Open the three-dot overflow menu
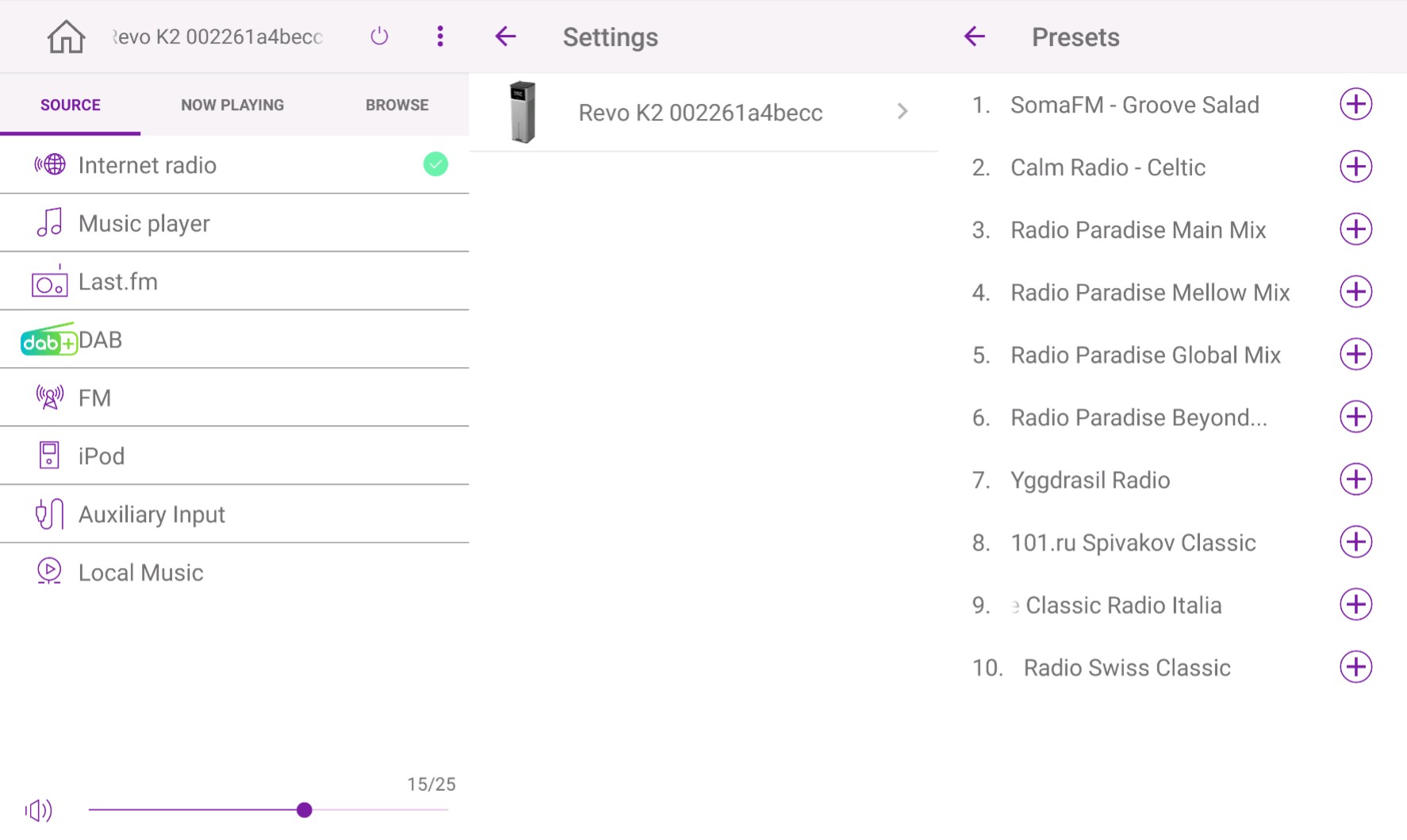The width and height of the screenshot is (1407, 840). tap(440, 36)
